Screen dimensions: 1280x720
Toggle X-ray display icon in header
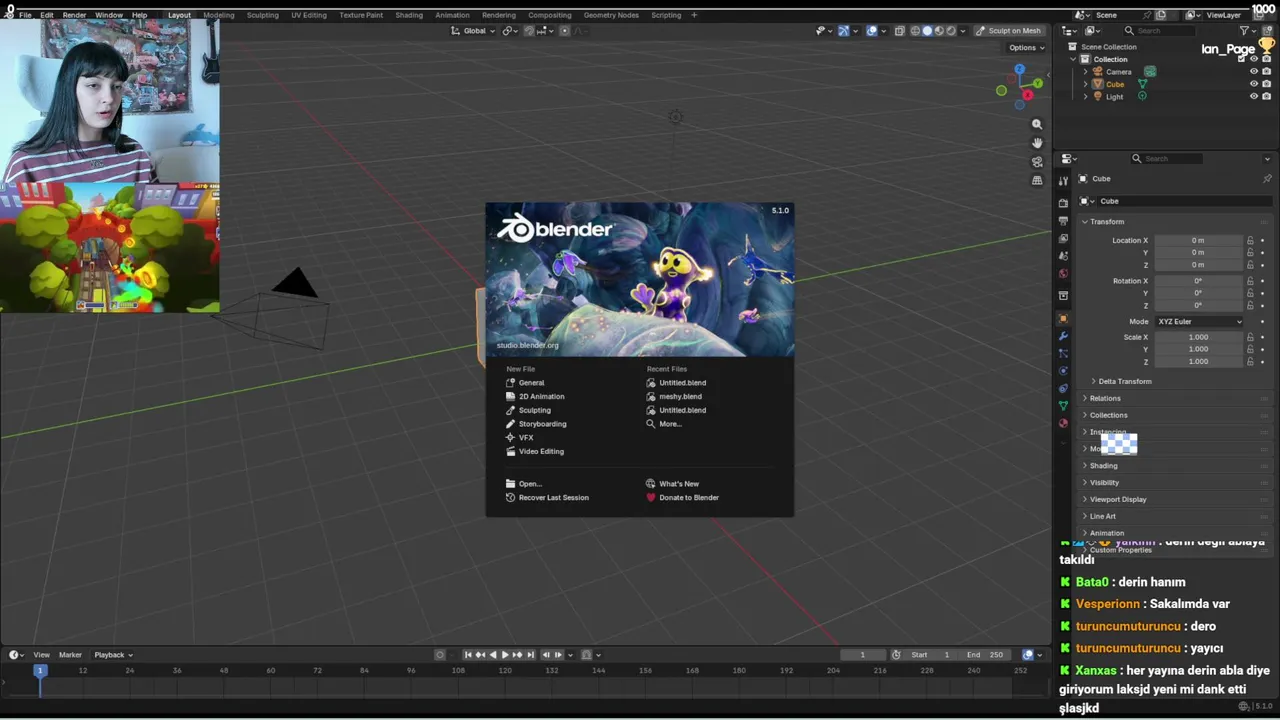pyautogui.click(x=899, y=31)
